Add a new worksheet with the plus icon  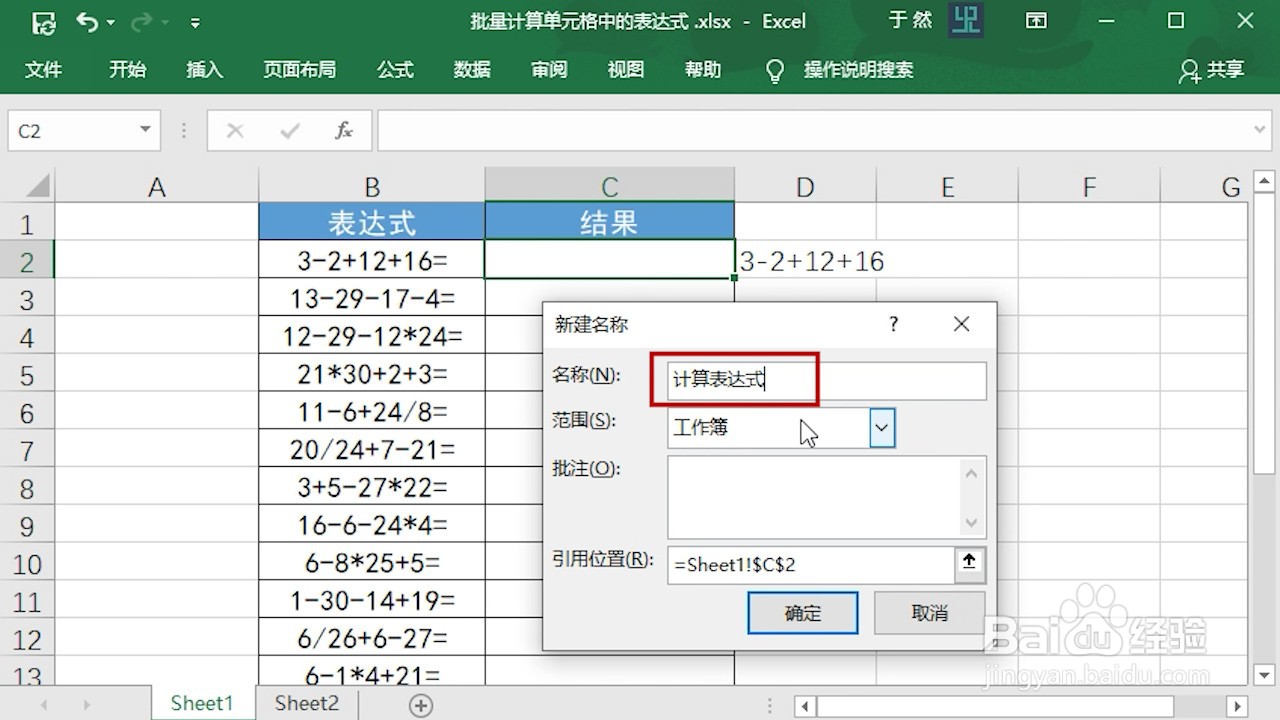point(419,704)
